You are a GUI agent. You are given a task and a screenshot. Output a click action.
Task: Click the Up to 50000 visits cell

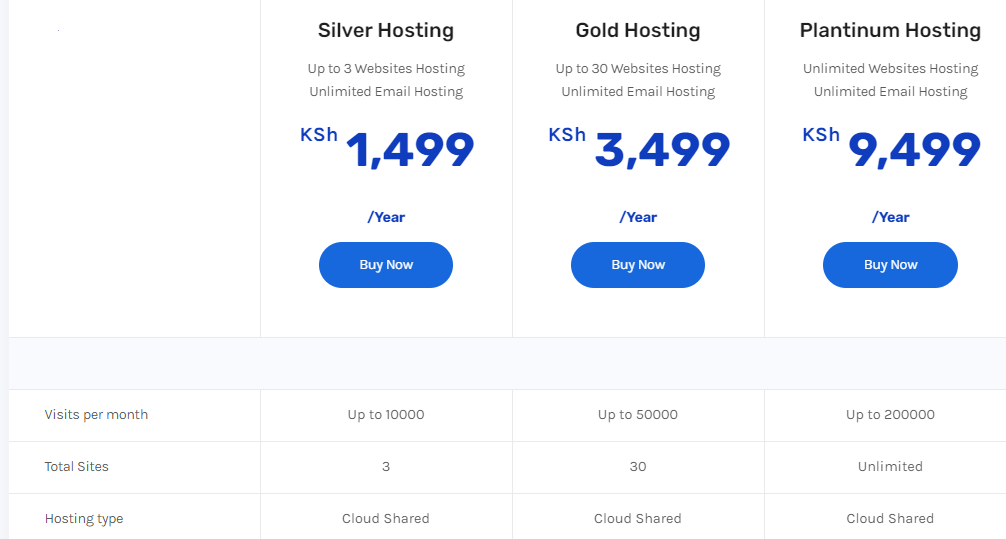point(638,415)
